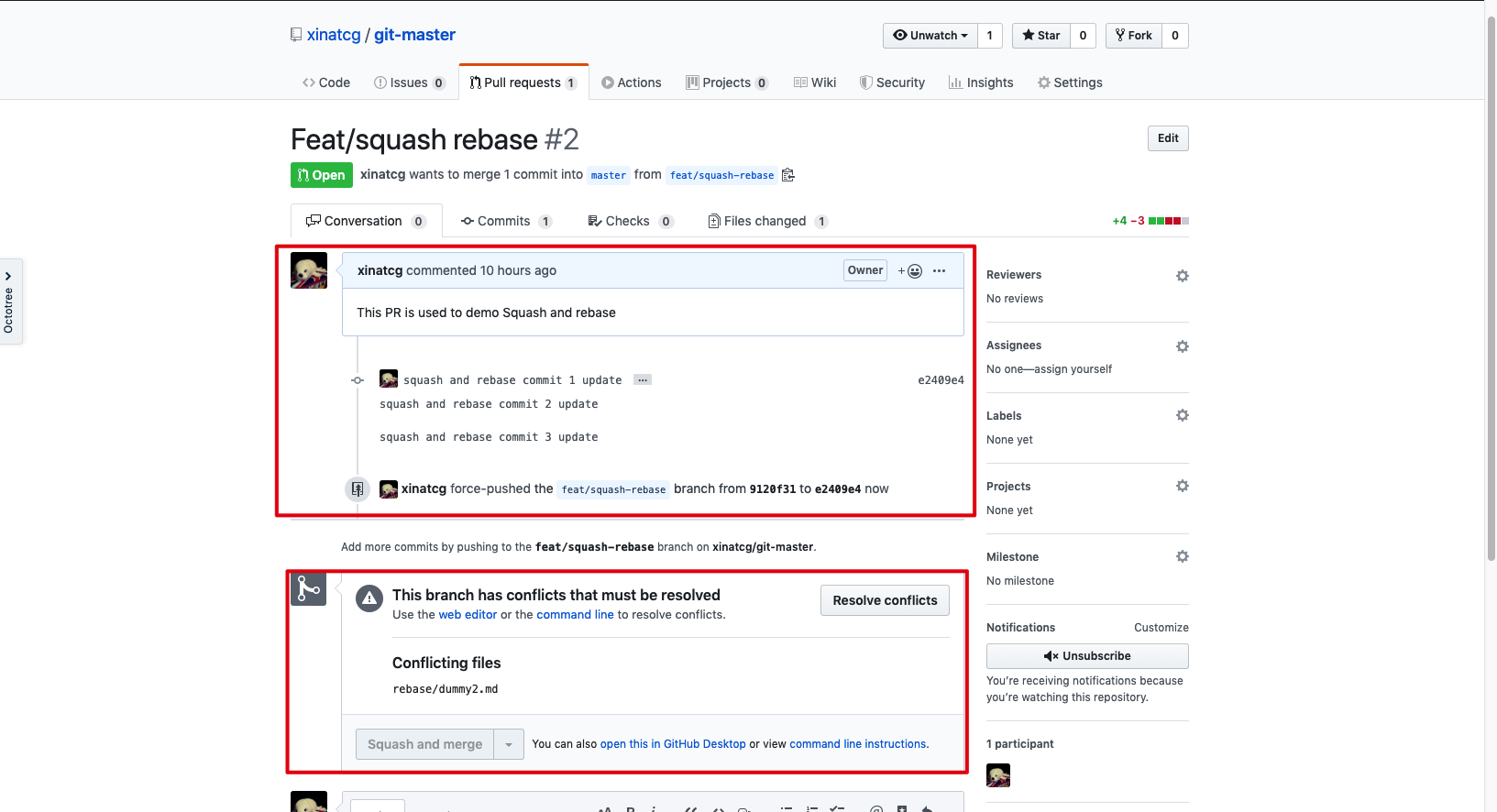Image resolution: width=1497 pixels, height=812 pixels.
Task: Open old commit 9120f31 link
Action: click(773, 489)
